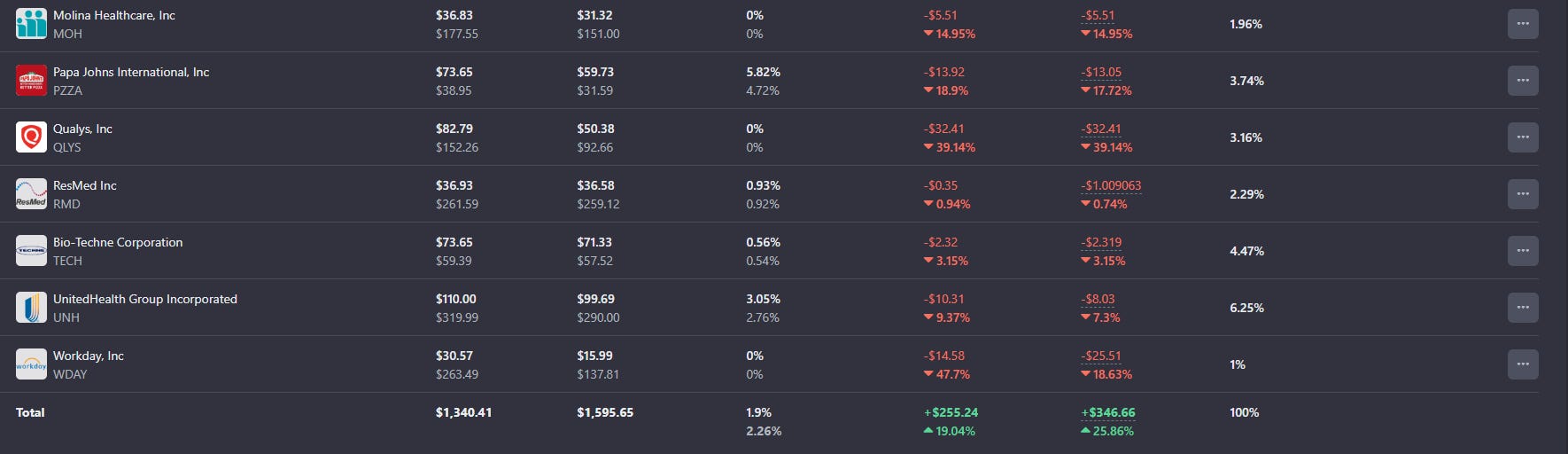The height and width of the screenshot is (454, 1568).
Task: Click the Qualys logo icon
Action: coord(31,137)
